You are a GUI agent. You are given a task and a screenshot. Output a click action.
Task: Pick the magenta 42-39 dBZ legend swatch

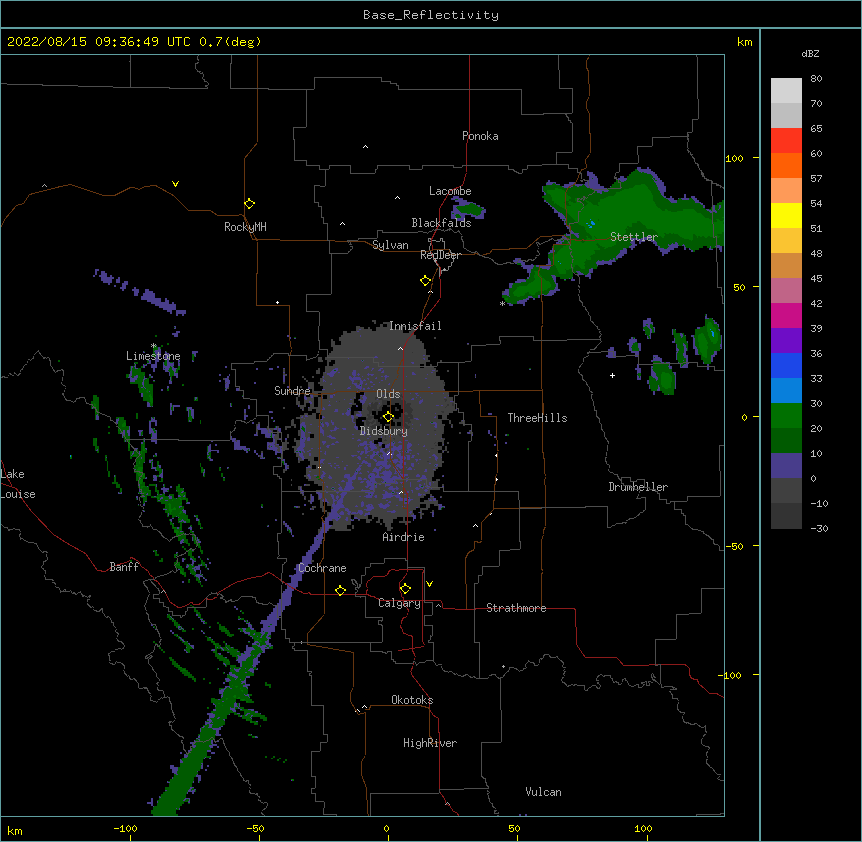786,315
